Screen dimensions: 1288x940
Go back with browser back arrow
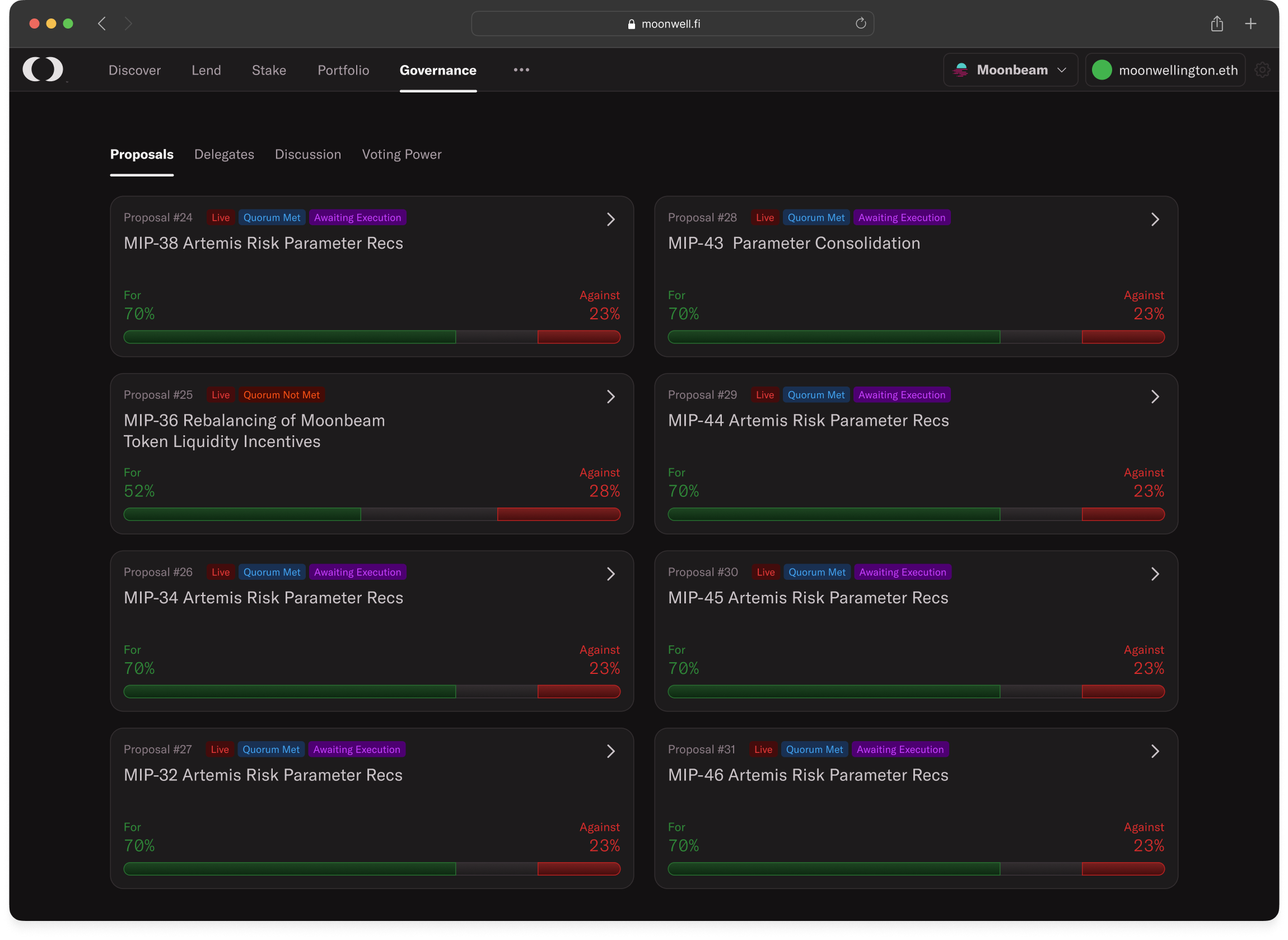click(x=102, y=24)
